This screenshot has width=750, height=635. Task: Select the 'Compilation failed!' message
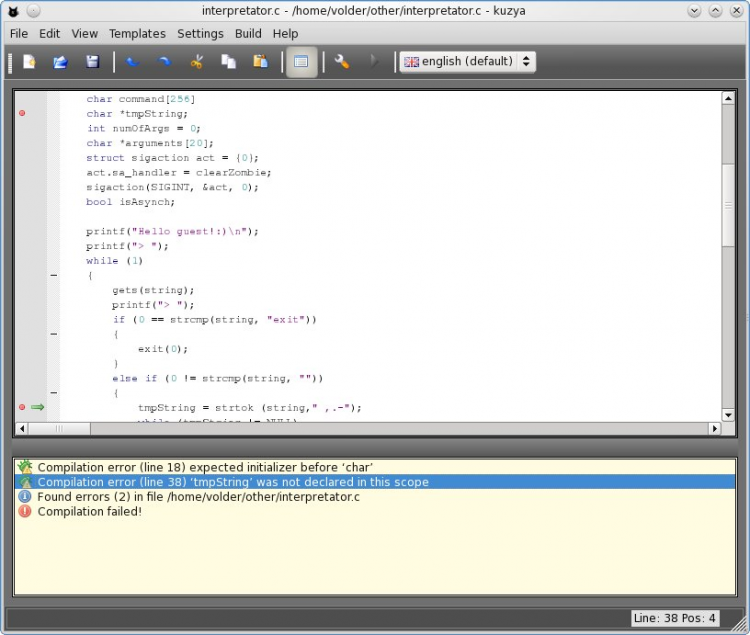click(90, 511)
